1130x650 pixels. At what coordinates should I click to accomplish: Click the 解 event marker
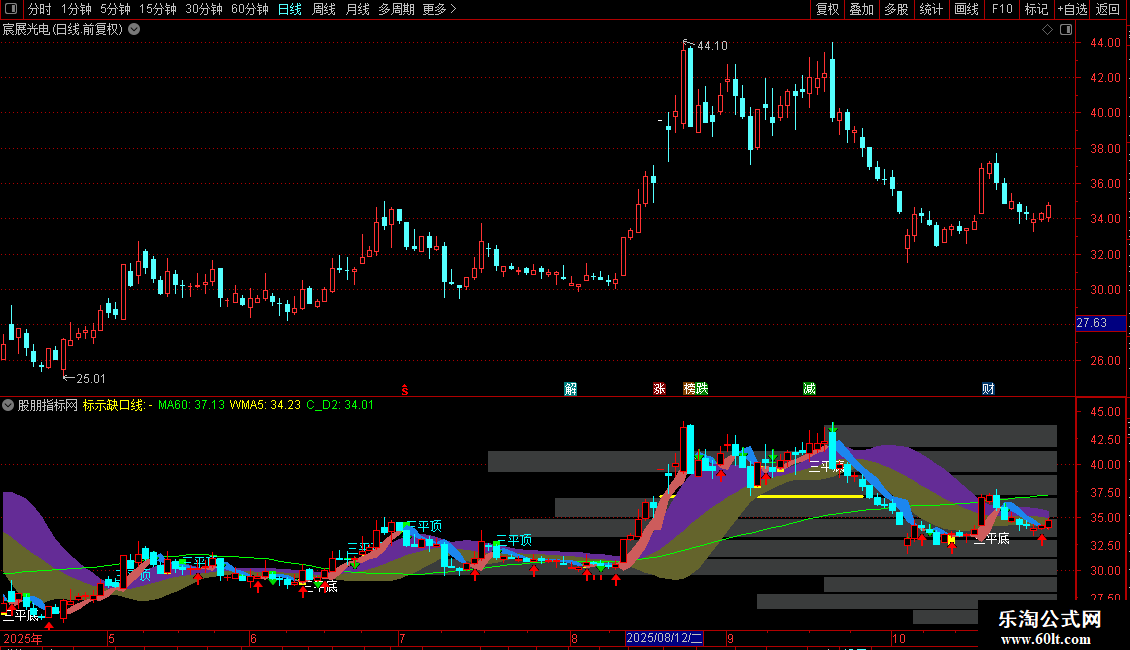[x=571, y=389]
